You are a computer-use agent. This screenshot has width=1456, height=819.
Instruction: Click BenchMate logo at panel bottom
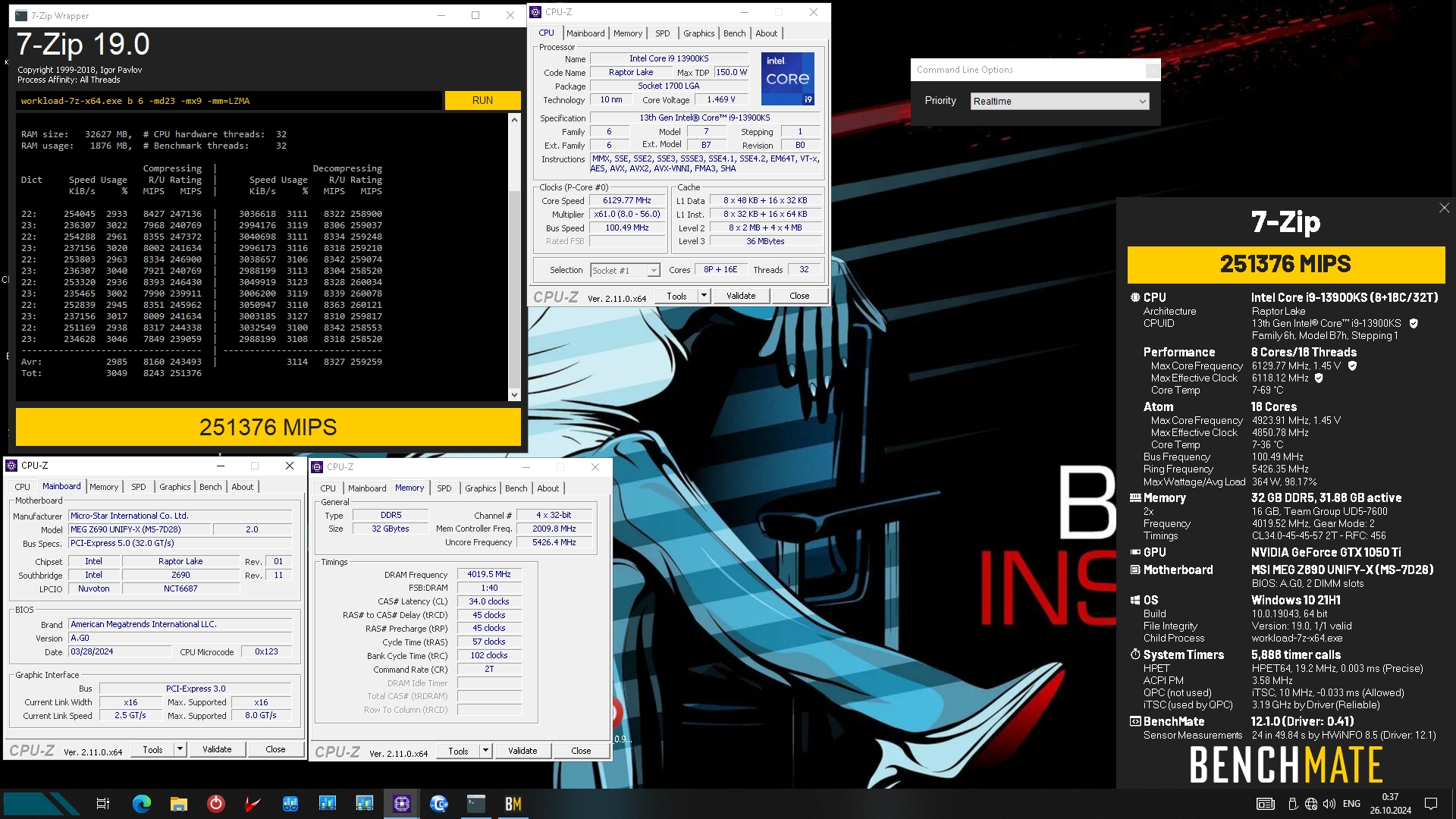click(x=1286, y=764)
